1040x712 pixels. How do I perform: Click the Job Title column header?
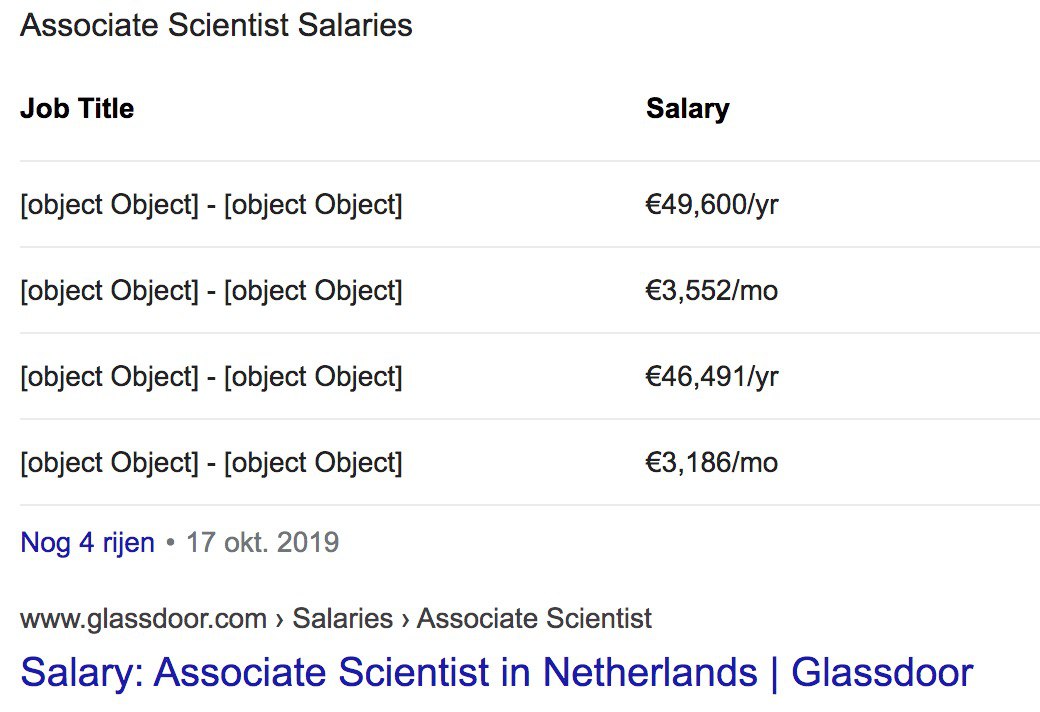pyautogui.click(x=77, y=108)
